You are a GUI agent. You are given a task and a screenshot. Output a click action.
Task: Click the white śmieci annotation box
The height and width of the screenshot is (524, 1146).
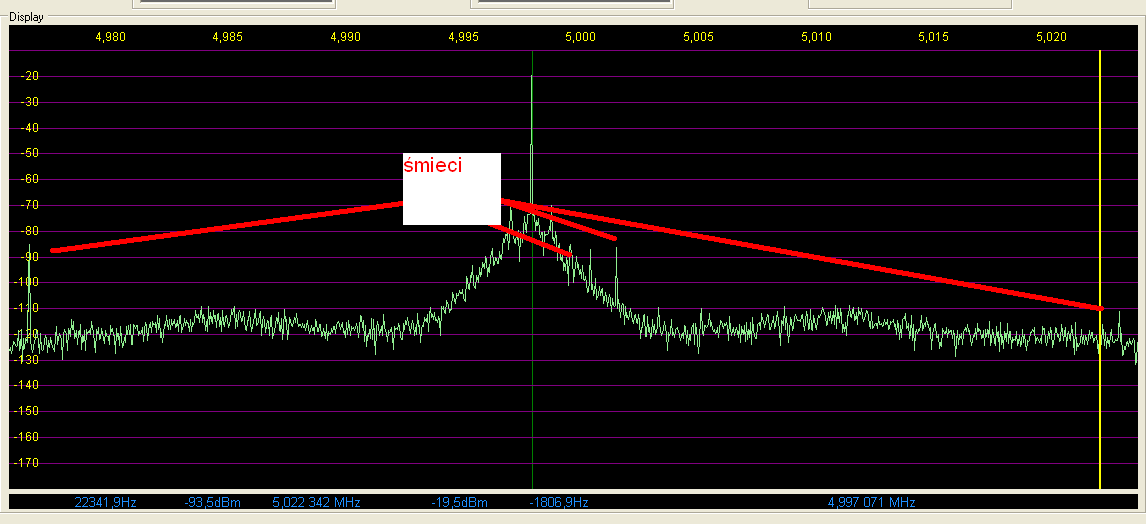[451, 199]
